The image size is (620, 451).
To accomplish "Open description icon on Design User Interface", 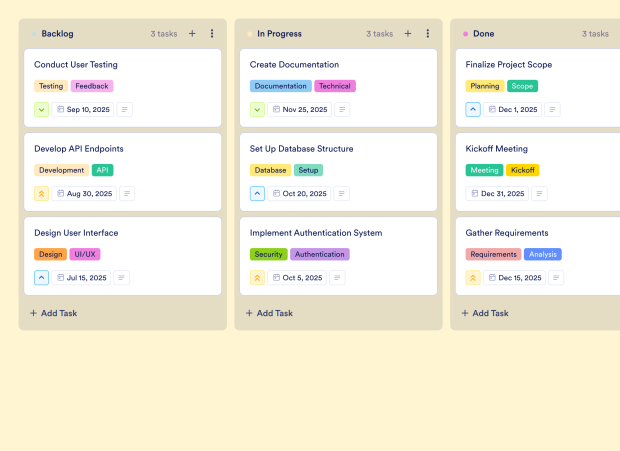I will (x=121, y=278).
